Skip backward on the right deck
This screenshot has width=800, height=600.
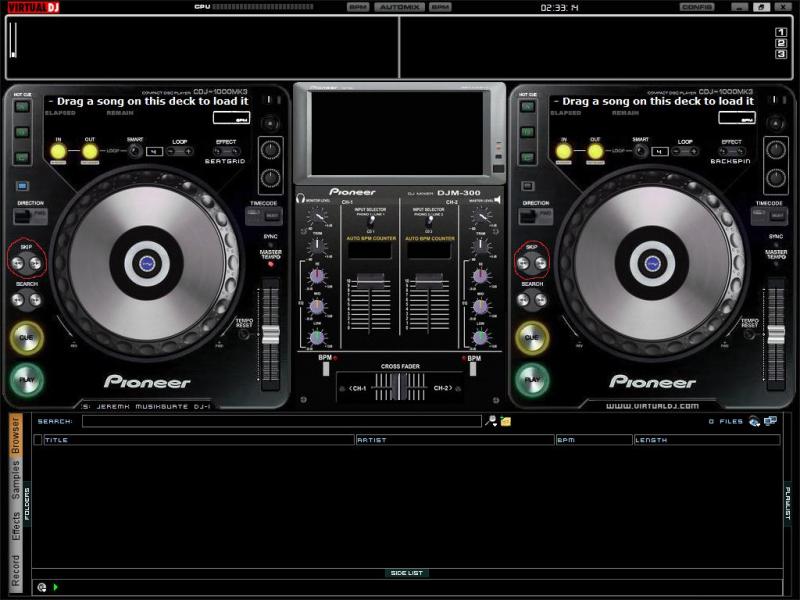click(523, 263)
